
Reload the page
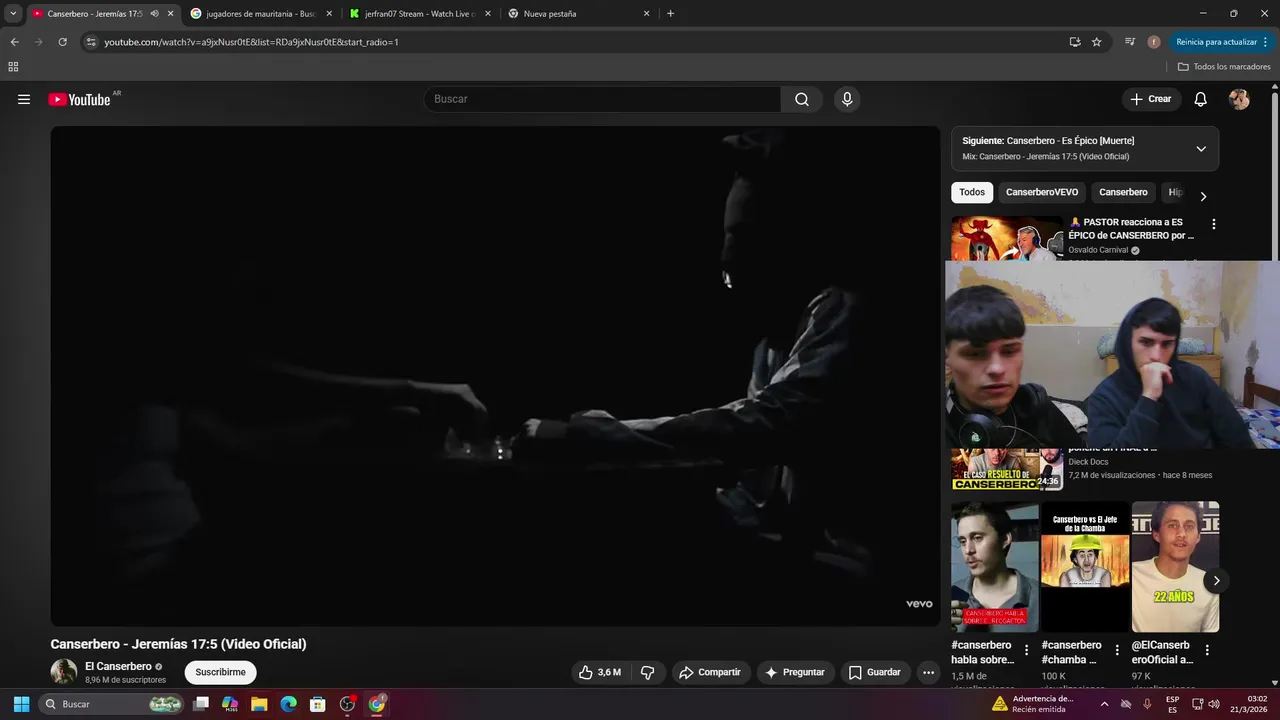pyautogui.click(x=62, y=42)
